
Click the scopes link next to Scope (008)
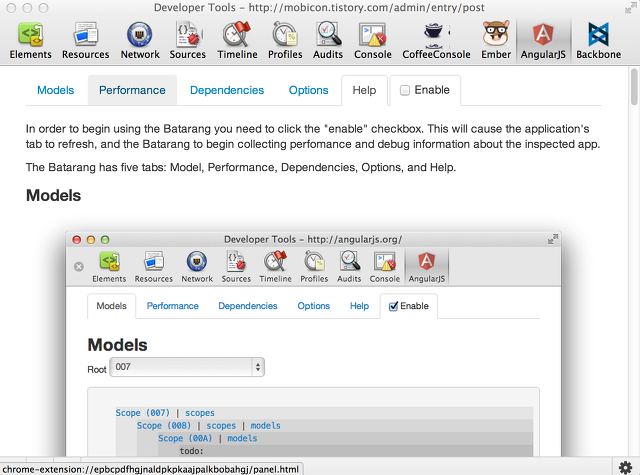coord(221,426)
